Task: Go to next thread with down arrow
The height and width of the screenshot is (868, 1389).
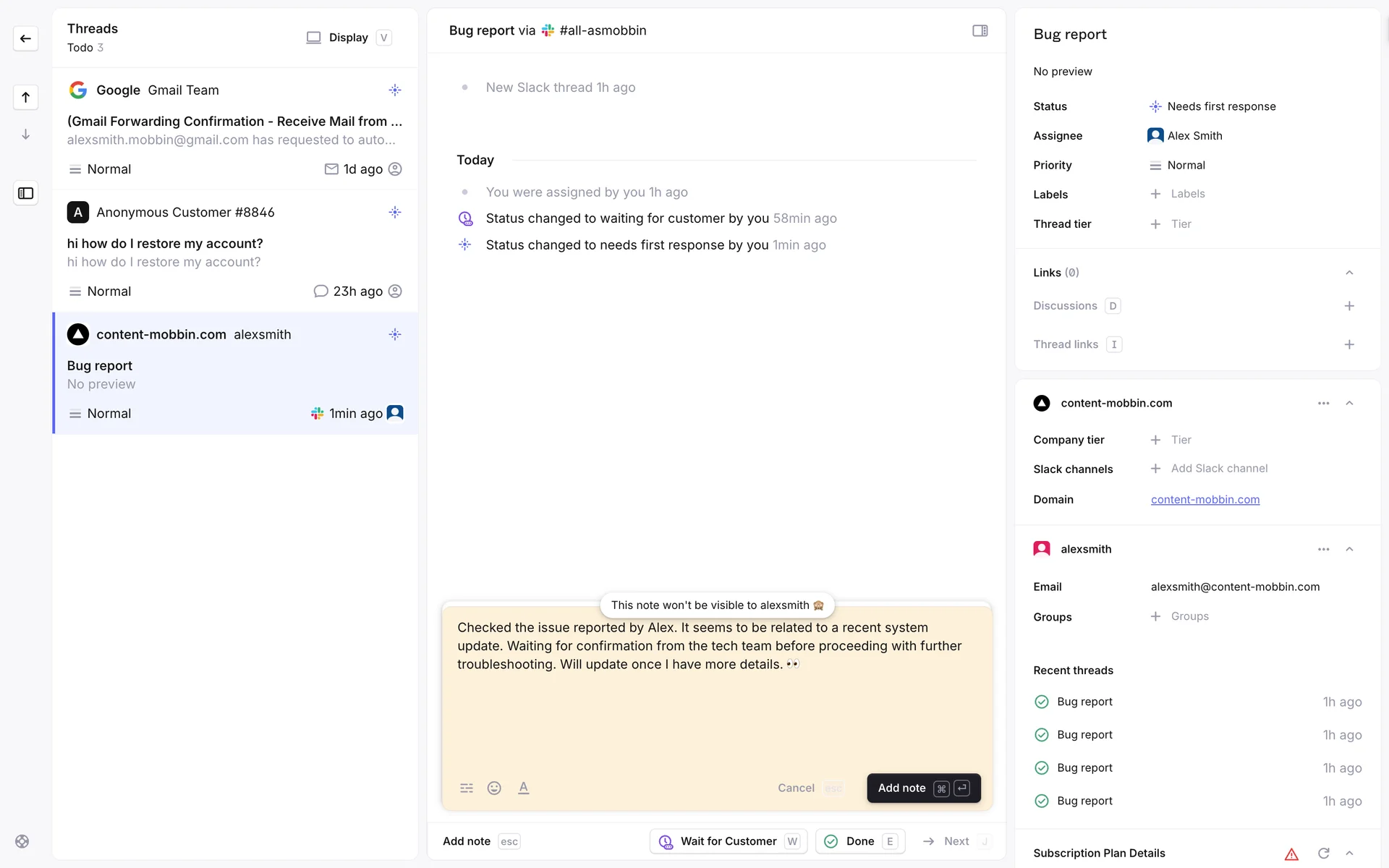Action: [25, 135]
